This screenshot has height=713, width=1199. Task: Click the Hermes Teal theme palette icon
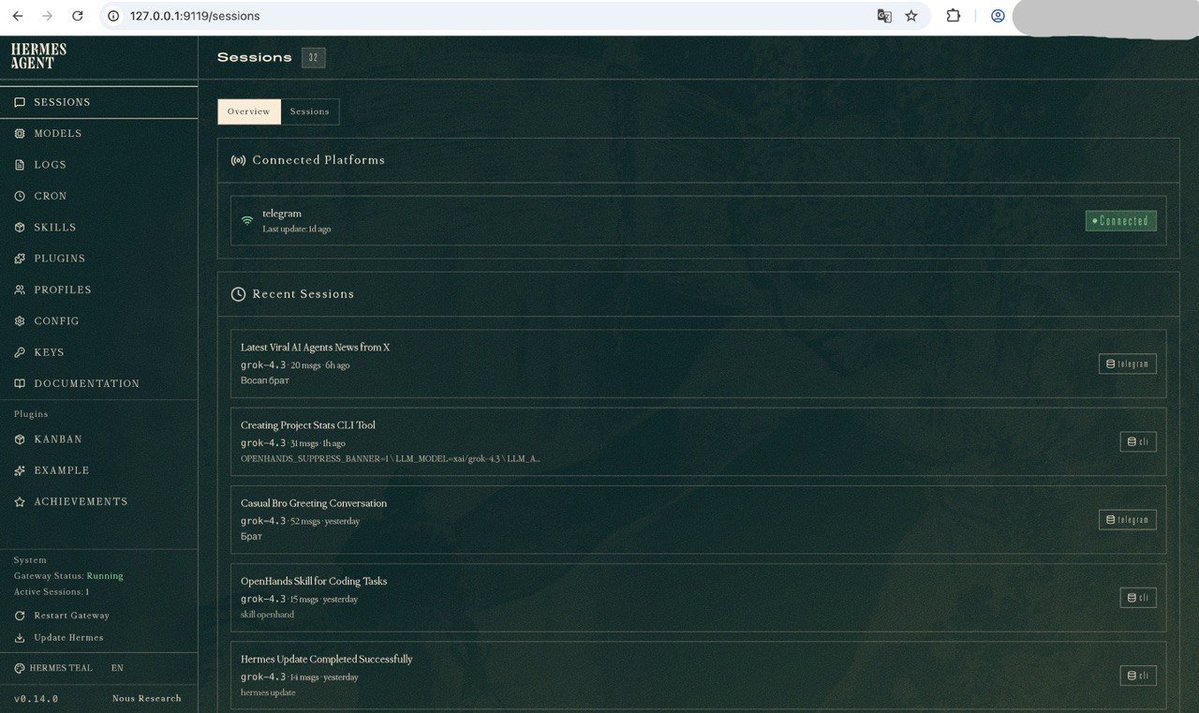(20, 669)
